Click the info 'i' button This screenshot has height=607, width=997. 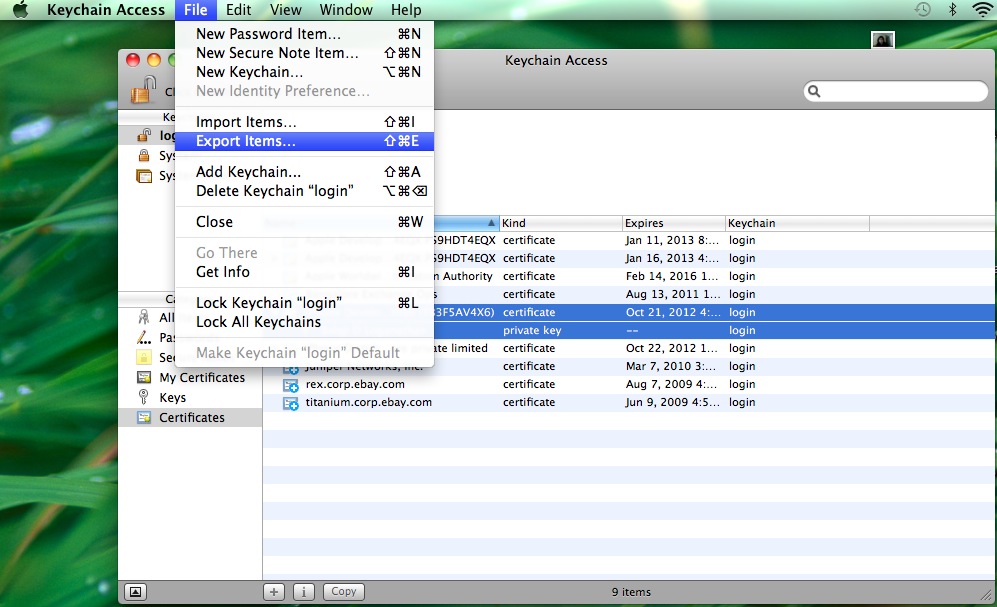coord(304,592)
